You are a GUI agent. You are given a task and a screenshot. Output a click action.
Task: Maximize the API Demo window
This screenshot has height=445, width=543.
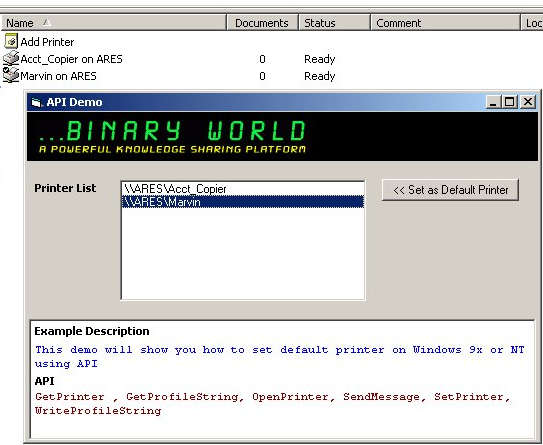click(x=509, y=102)
